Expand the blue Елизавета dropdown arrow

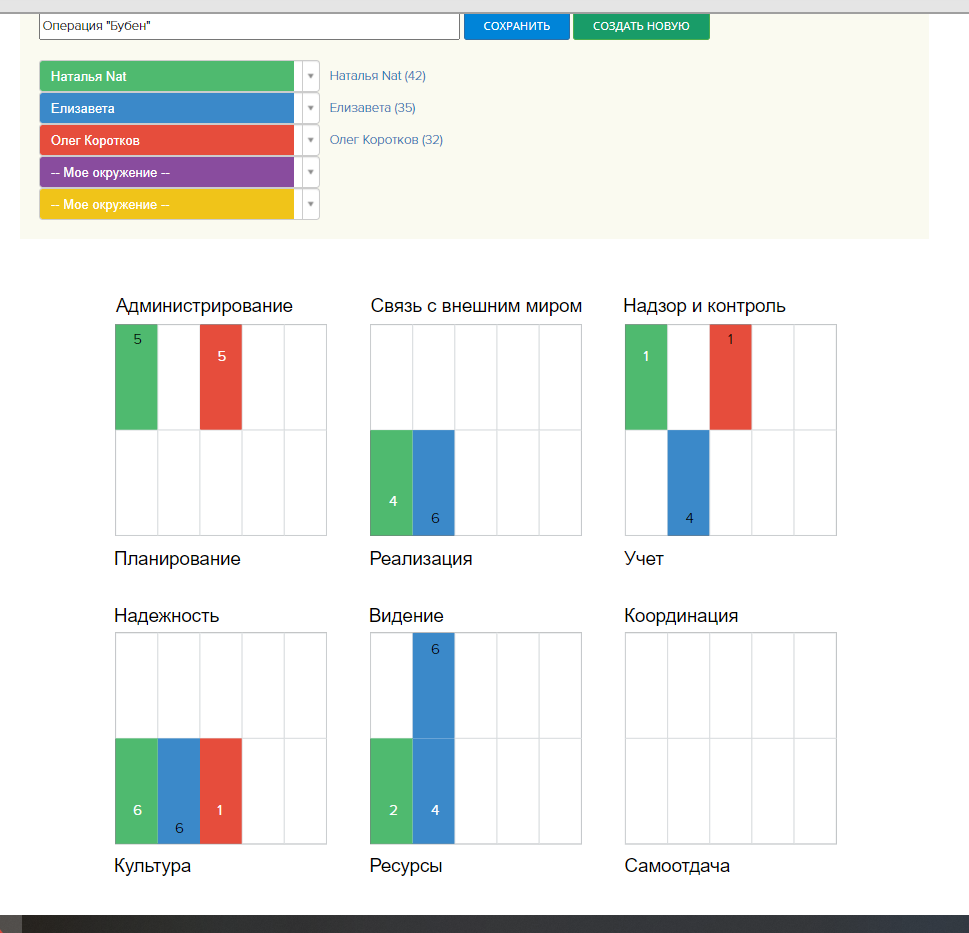pos(310,109)
